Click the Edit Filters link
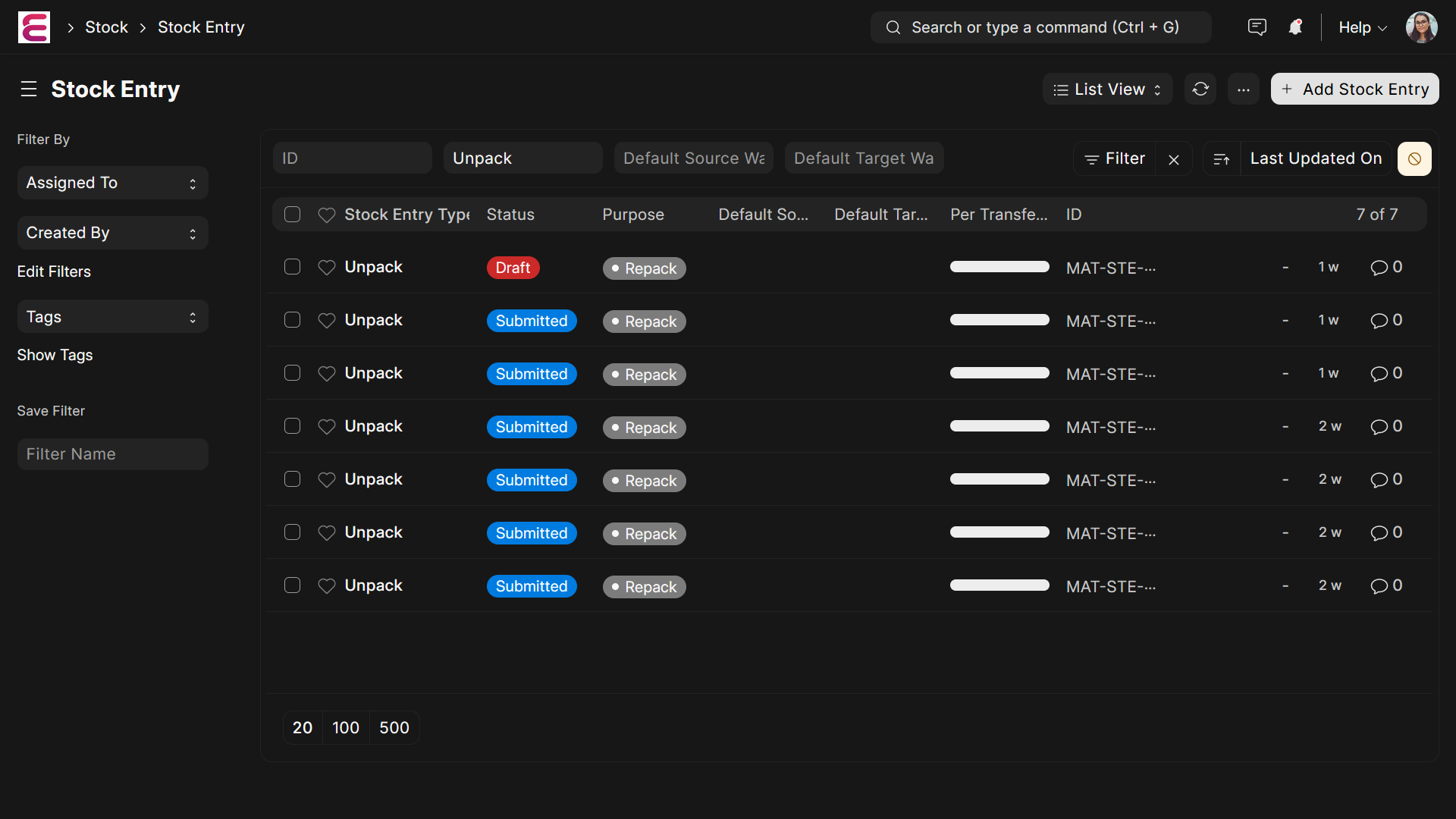The image size is (1456, 819). pyautogui.click(x=54, y=271)
